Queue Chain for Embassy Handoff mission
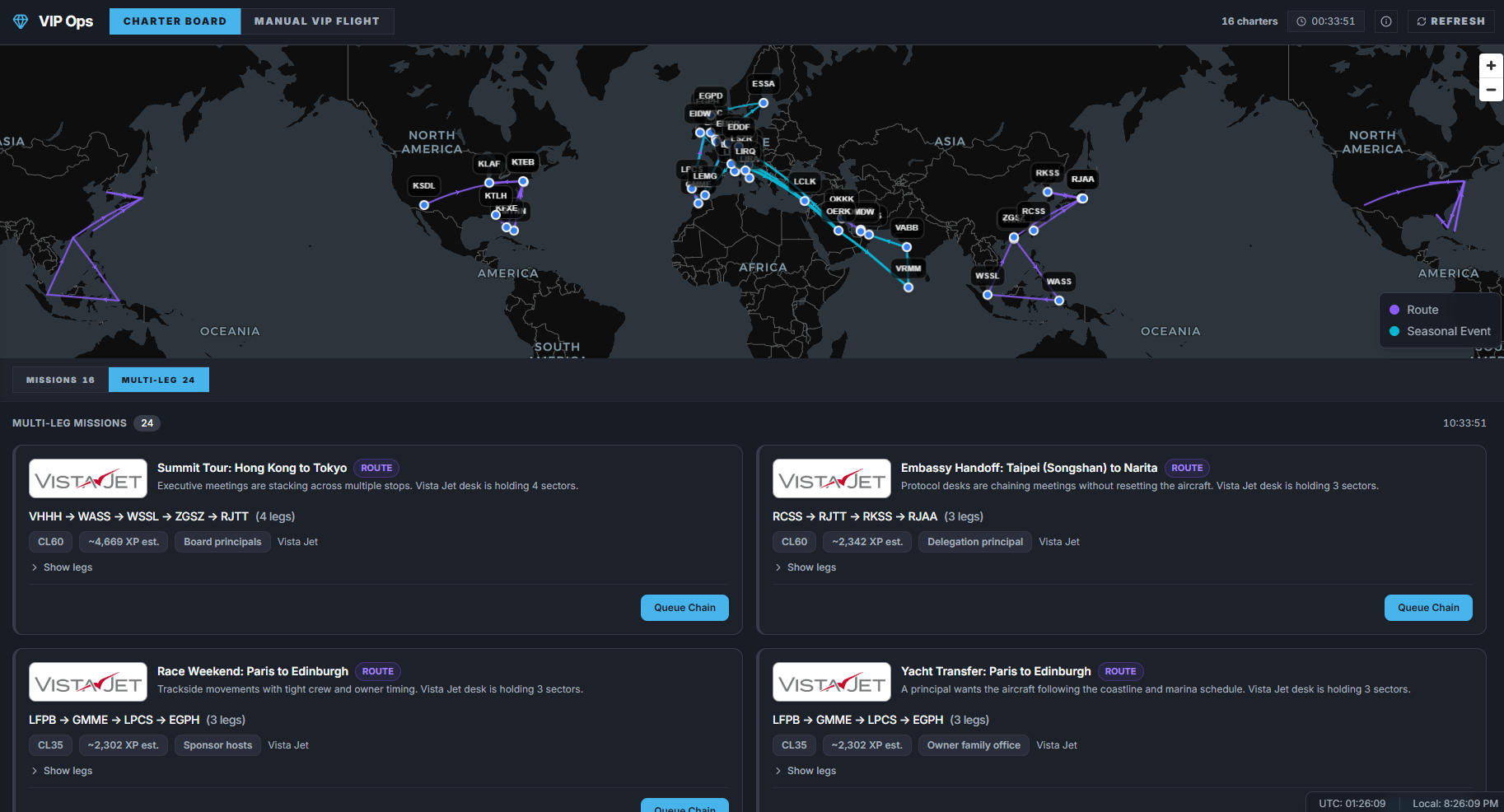1504x812 pixels. (x=1428, y=608)
